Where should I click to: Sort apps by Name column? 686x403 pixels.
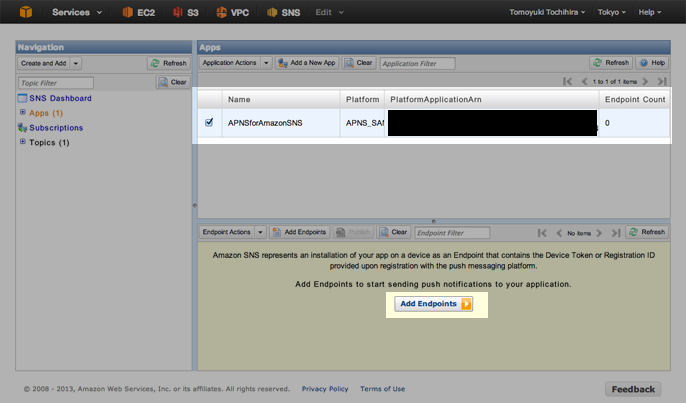point(281,99)
